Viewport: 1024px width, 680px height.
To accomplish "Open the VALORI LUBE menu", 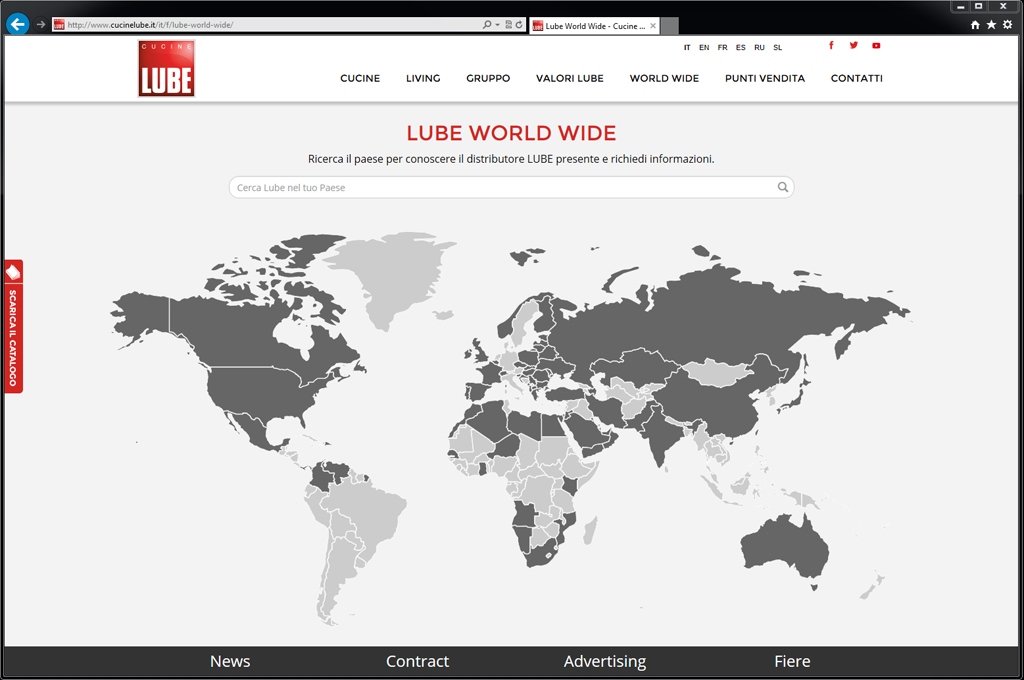I will point(569,78).
